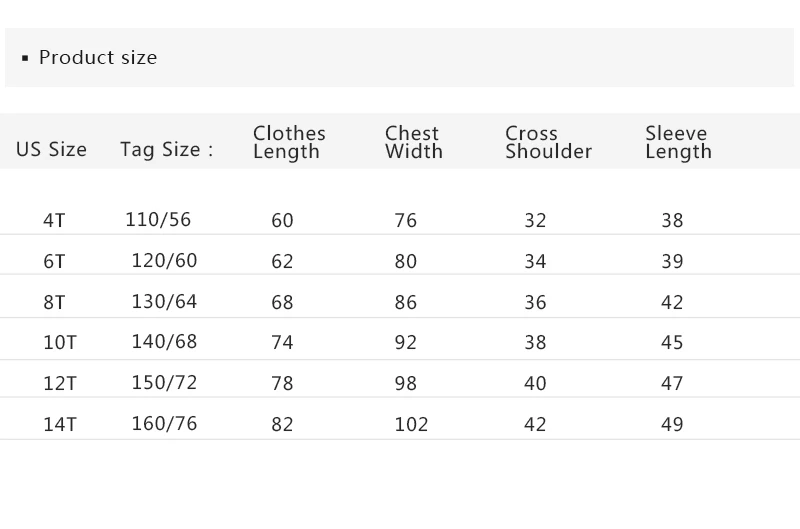Click the US Size column header
Screen dimensions: 800x529
point(51,150)
